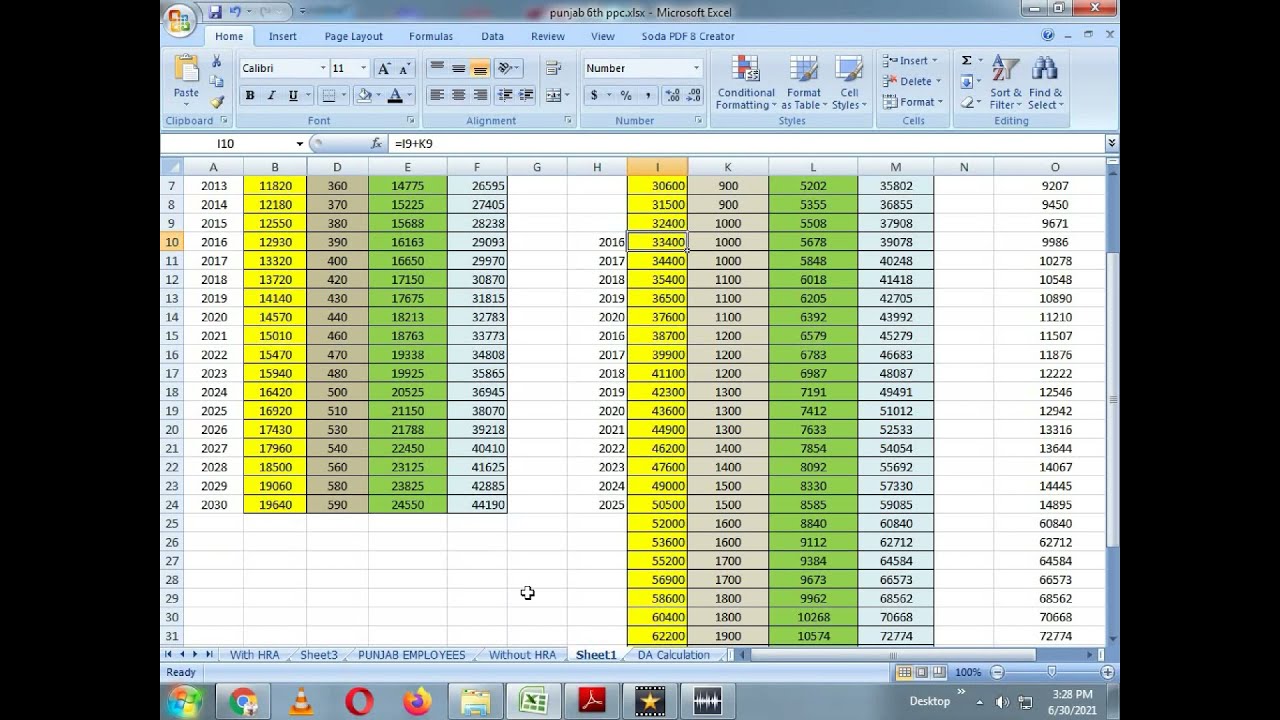Open Sort & Filter menu

pos(1006,83)
